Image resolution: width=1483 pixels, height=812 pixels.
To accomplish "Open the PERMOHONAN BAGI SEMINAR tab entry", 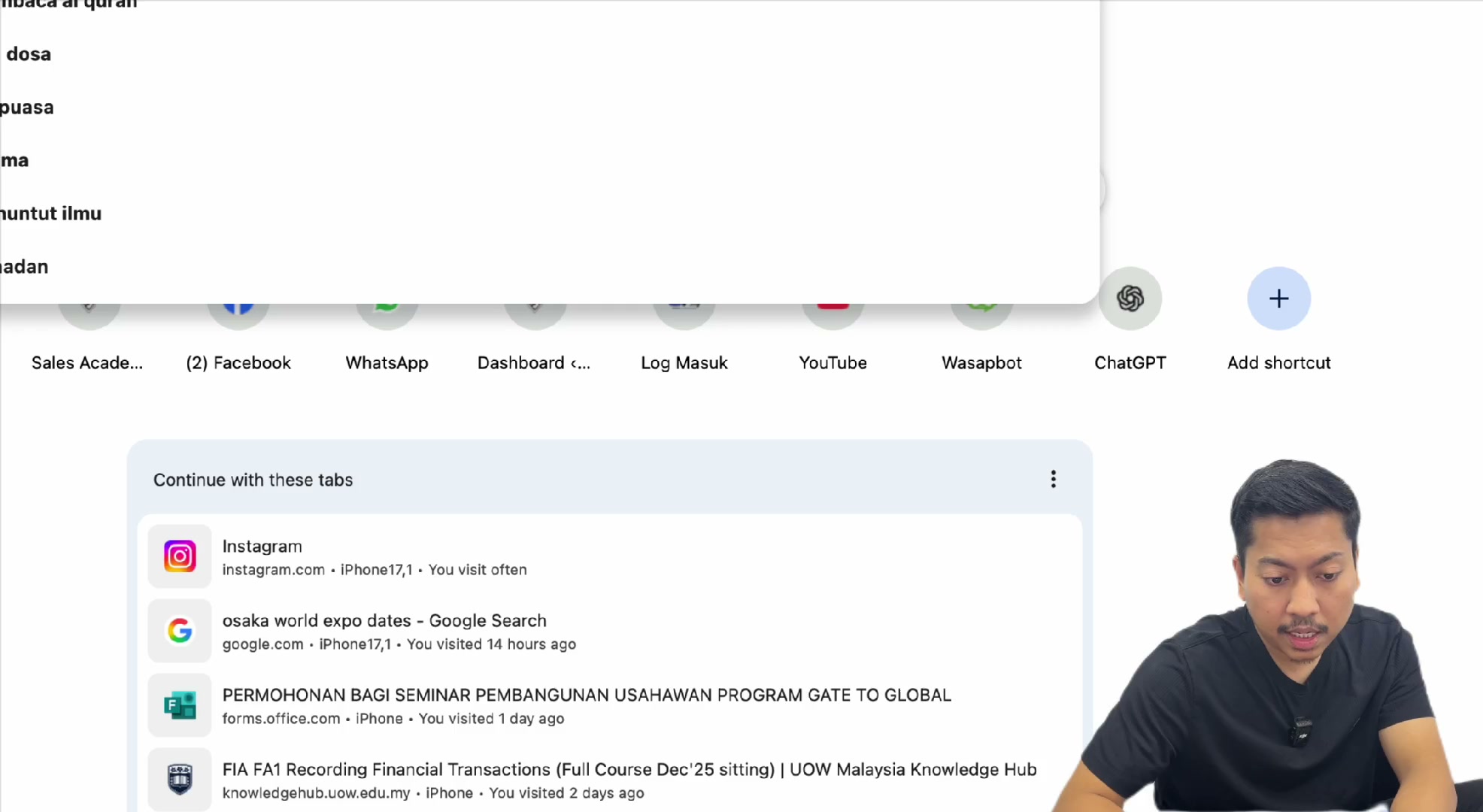I will (x=587, y=695).
